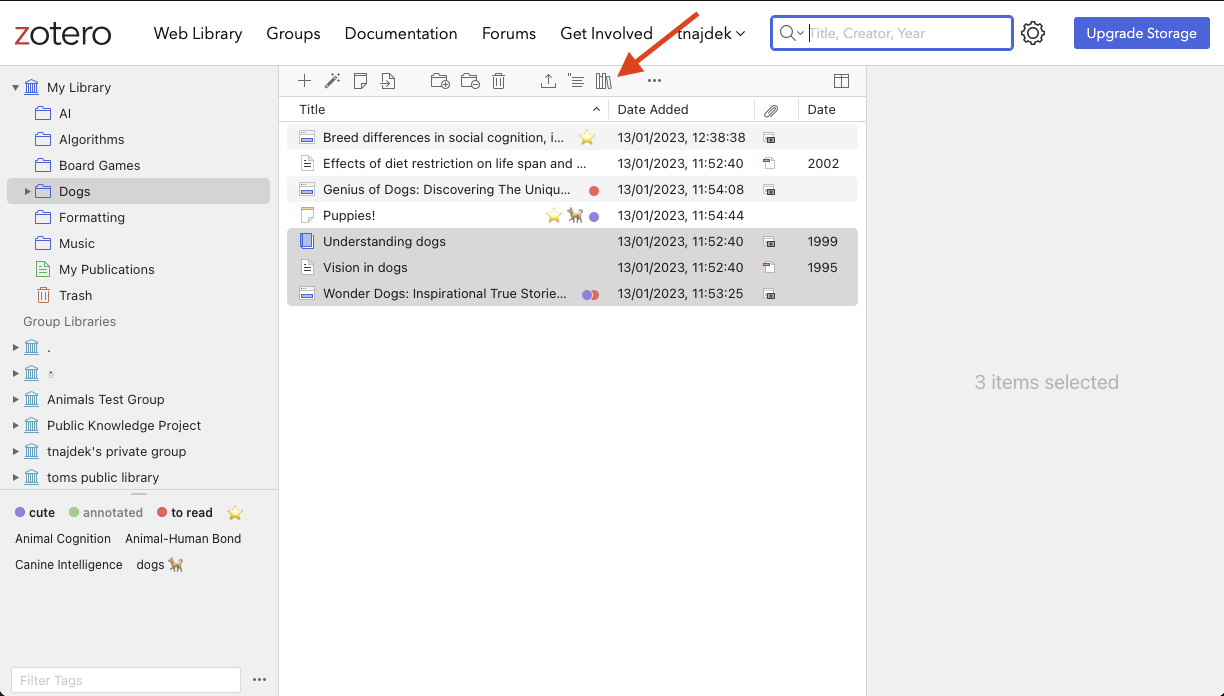1224x696 pixels.
Task: Click the Zotero logo
Action: (x=63, y=33)
